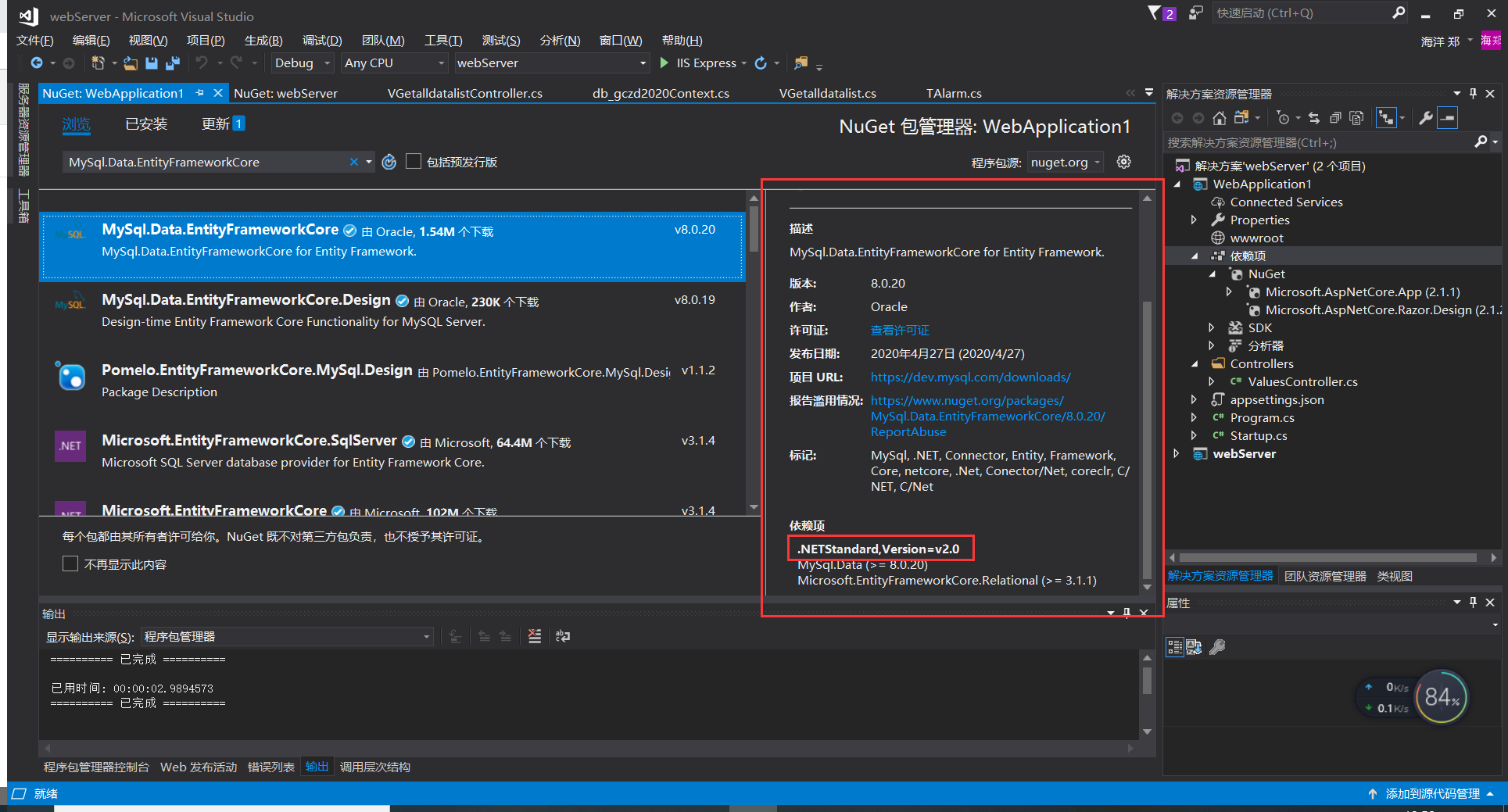The image size is (1508, 812).
Task: Click the Categorized icon in Properties panel
Action: pyautogui.click(x=1175, y=647)
